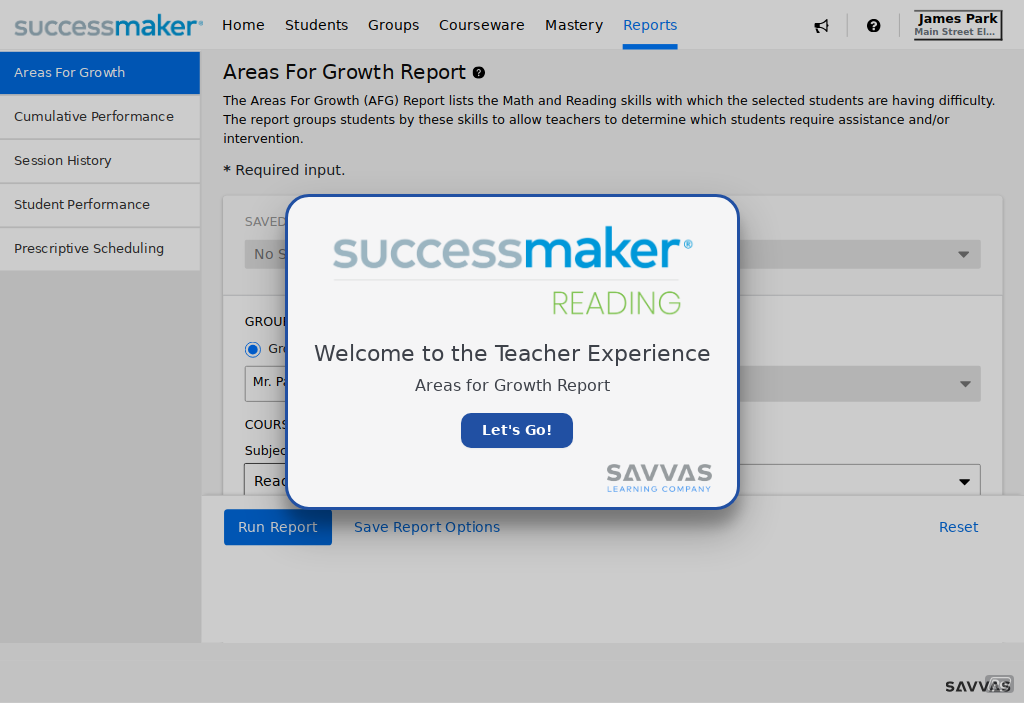Open the Students menu

316,25
